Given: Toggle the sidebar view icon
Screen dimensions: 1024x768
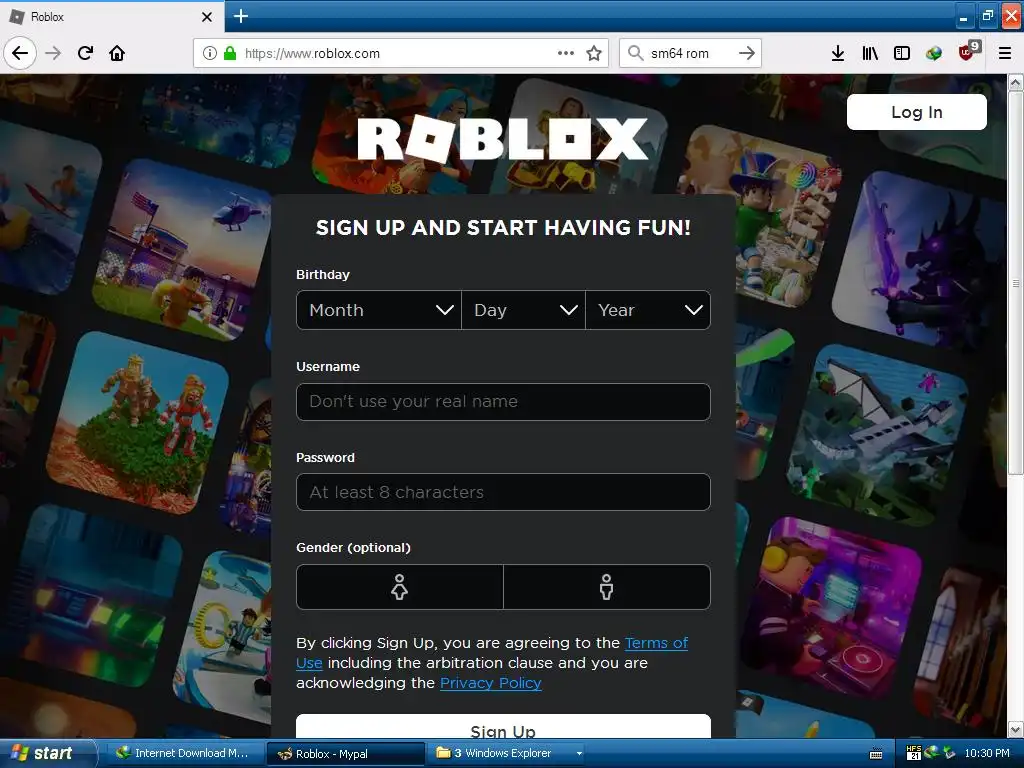Looking at the screenshot, I should (902, 54).
